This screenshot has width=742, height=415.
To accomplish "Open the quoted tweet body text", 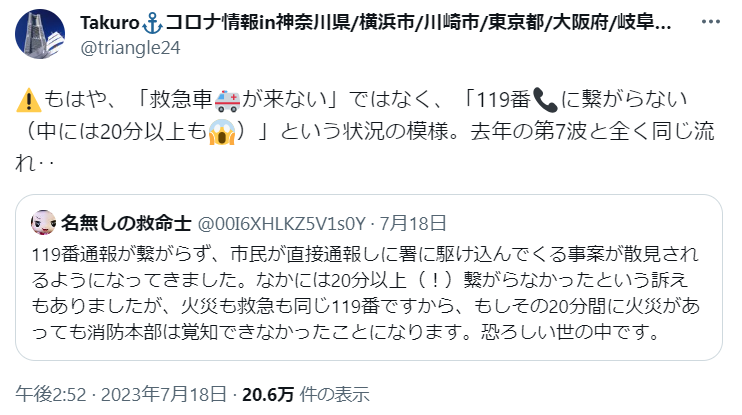I will [365, 293].
